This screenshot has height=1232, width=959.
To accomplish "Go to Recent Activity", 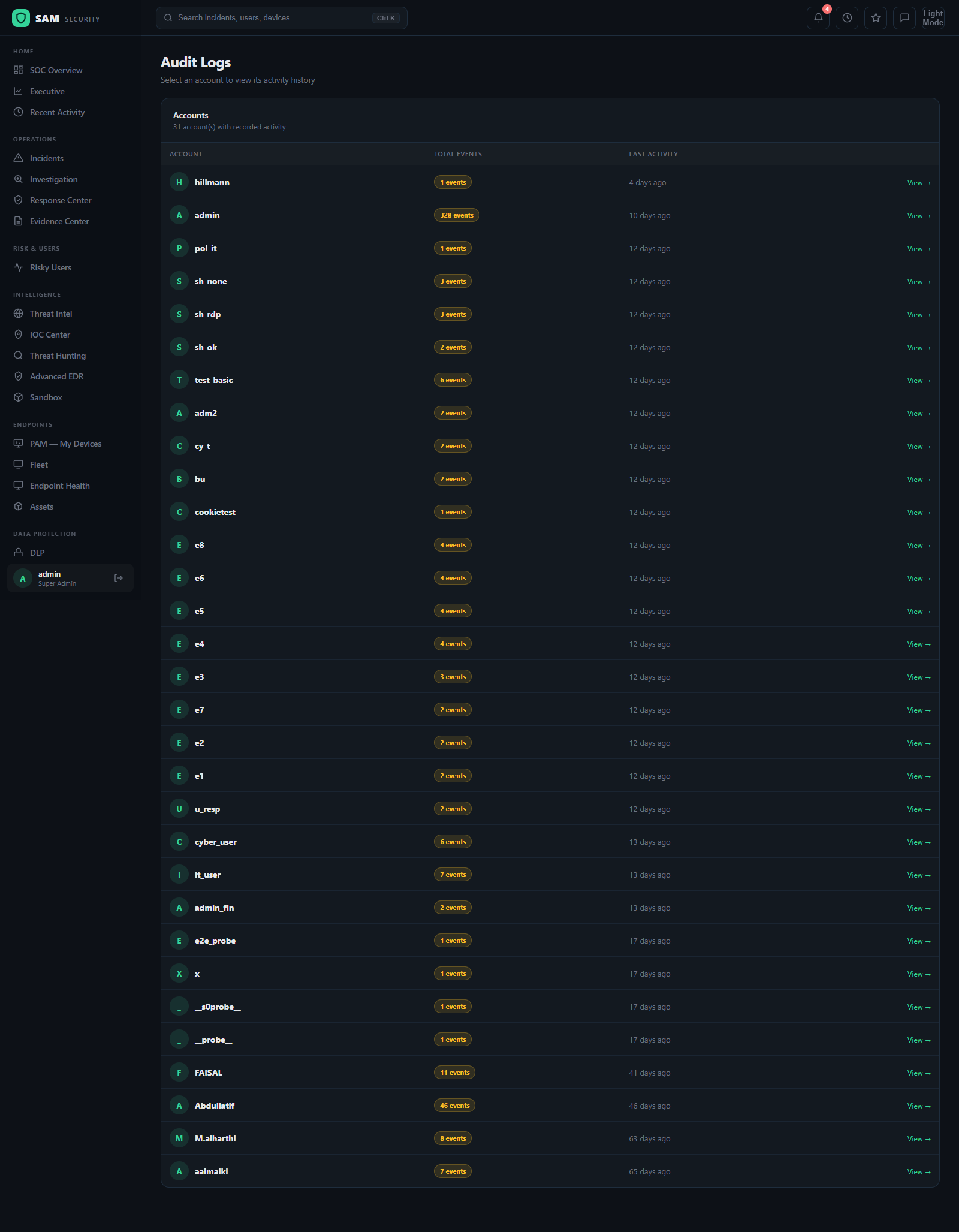I will tap(57, 112).
